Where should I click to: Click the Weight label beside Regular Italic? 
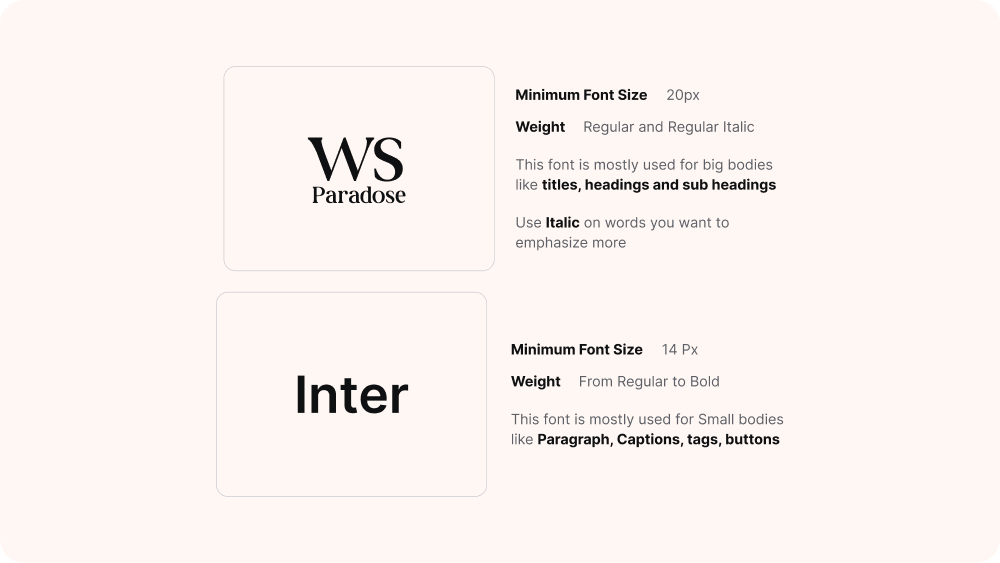(x=540, y=127)
